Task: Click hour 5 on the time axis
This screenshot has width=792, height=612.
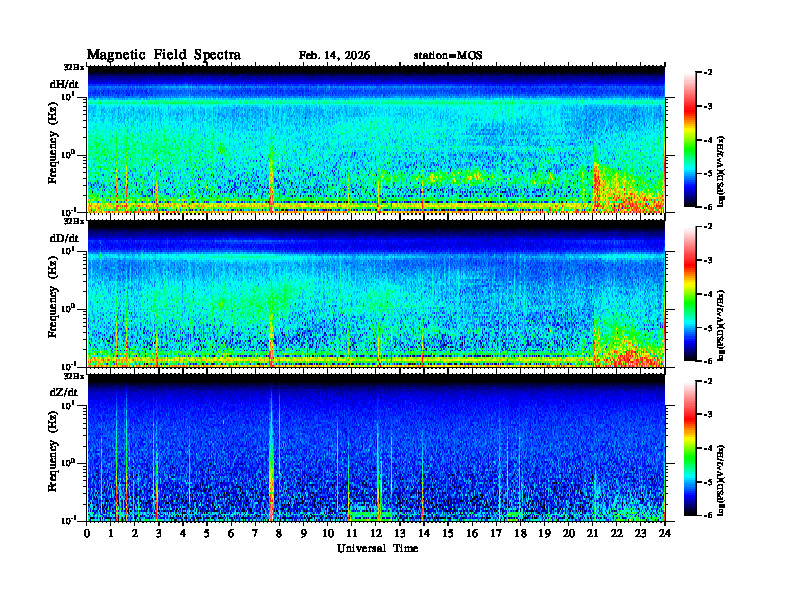Action: point(207,534)
